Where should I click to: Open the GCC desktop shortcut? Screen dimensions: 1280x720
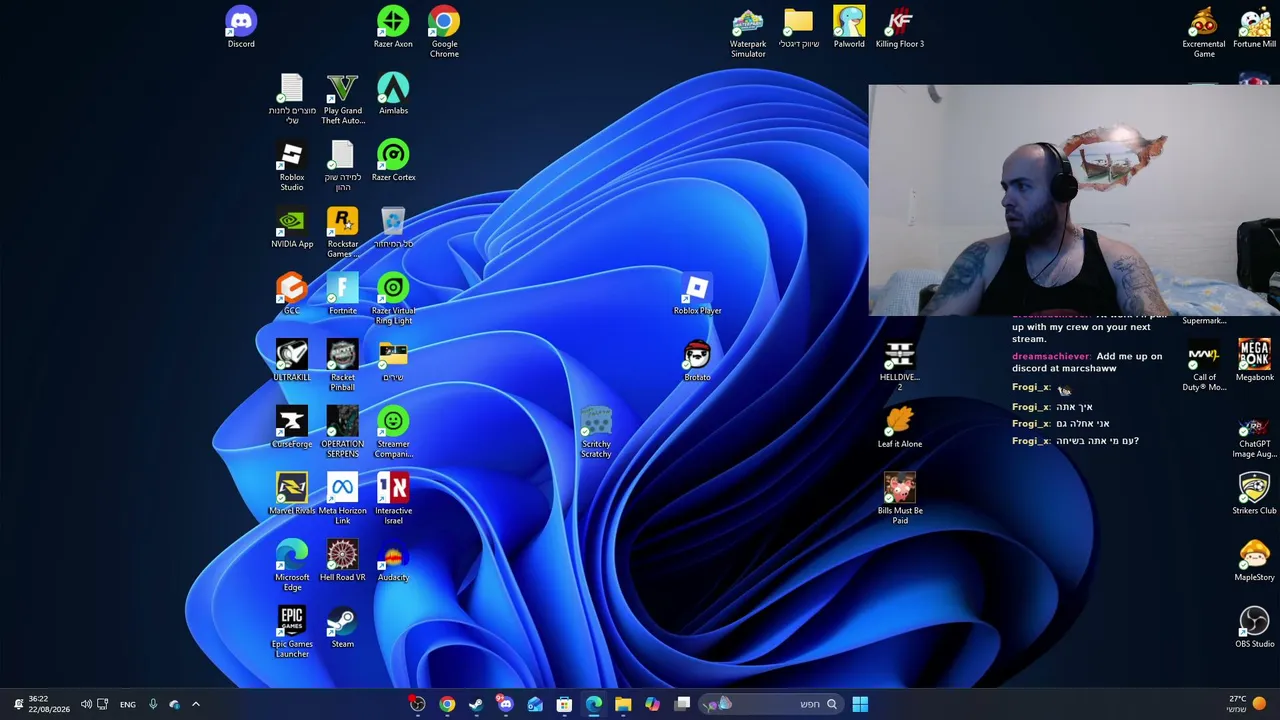pos(292,295)
